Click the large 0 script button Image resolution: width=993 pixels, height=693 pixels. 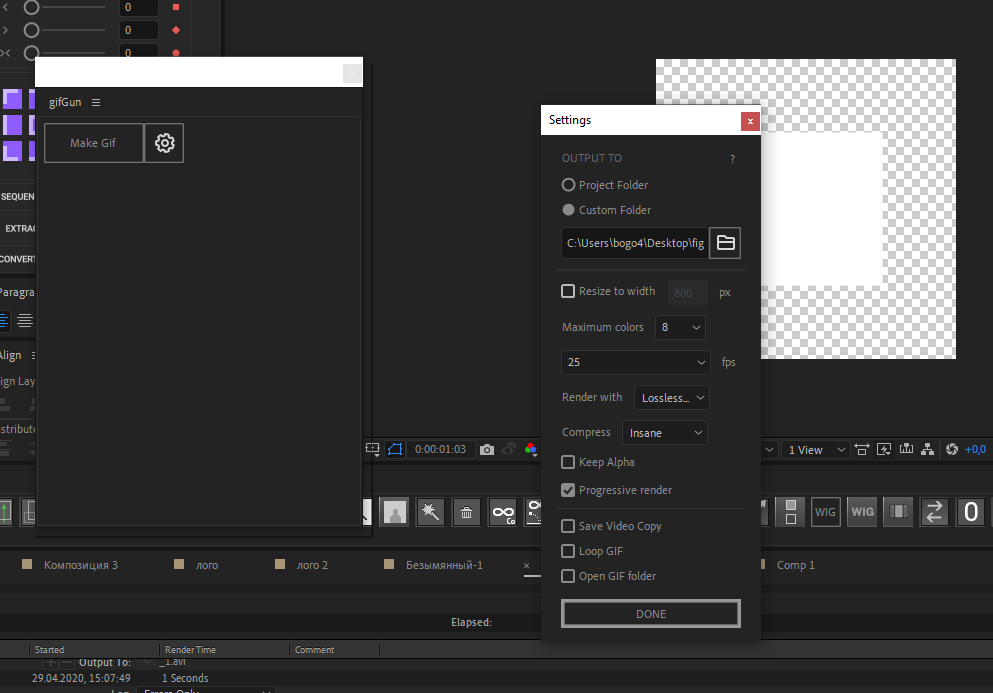pyautogui.click(x=971, y=512)
